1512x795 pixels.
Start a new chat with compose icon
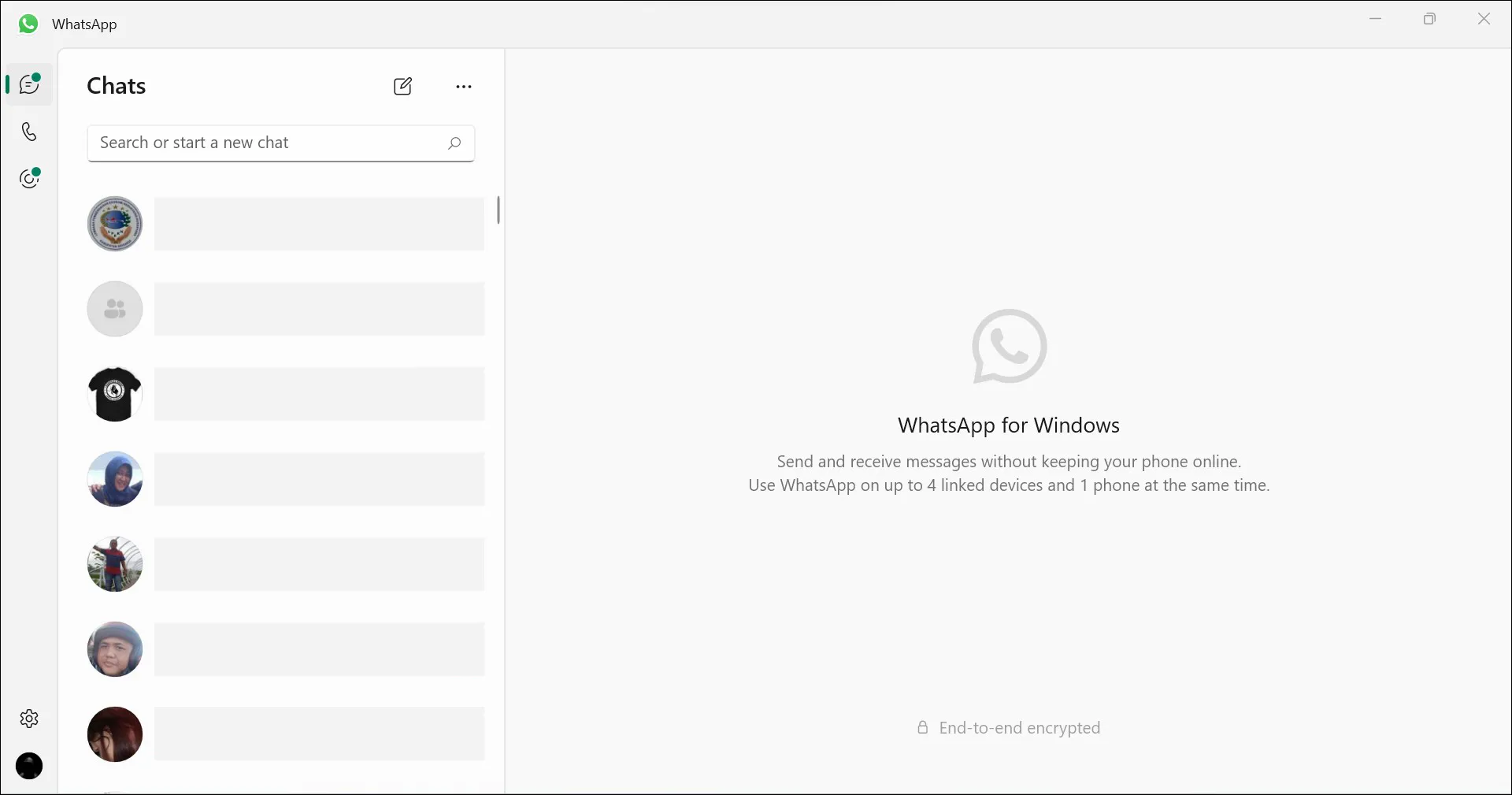[402, 87]
